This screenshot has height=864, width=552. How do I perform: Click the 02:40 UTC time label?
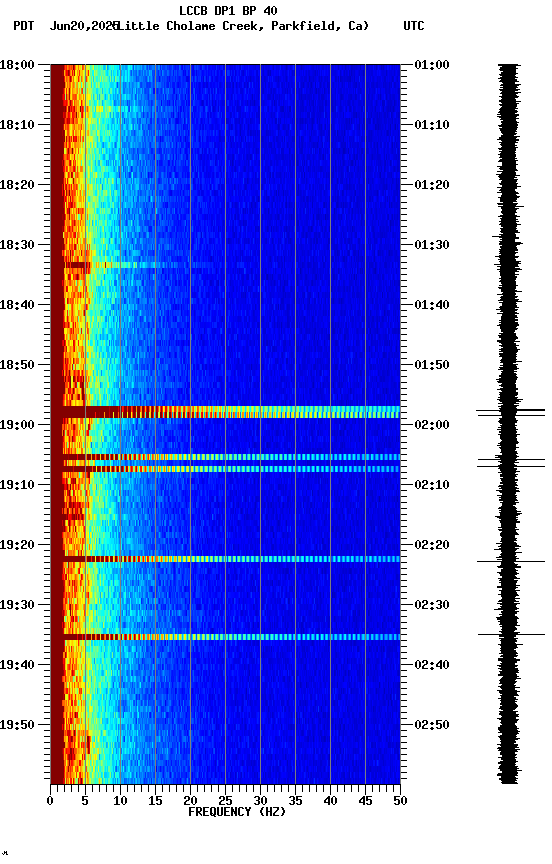point(432,665)
